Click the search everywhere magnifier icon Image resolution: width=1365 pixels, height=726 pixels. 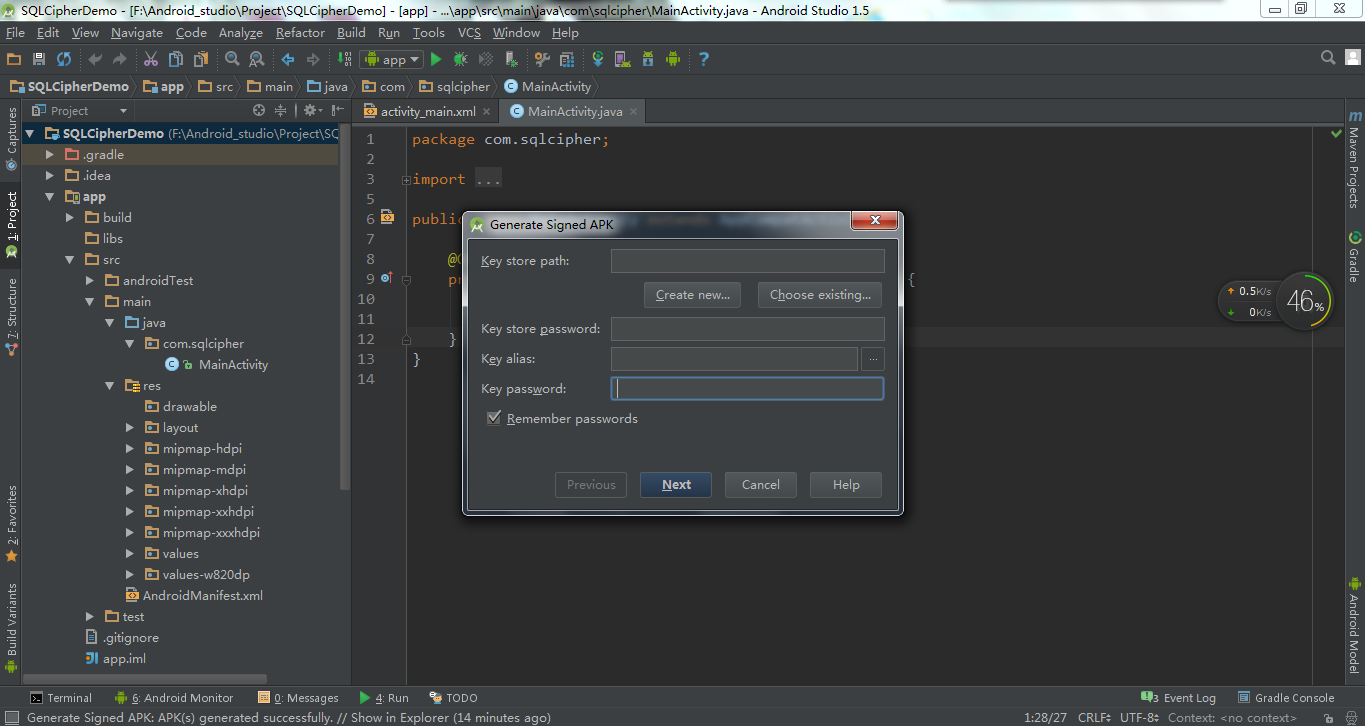click(x=1328, y=58)
